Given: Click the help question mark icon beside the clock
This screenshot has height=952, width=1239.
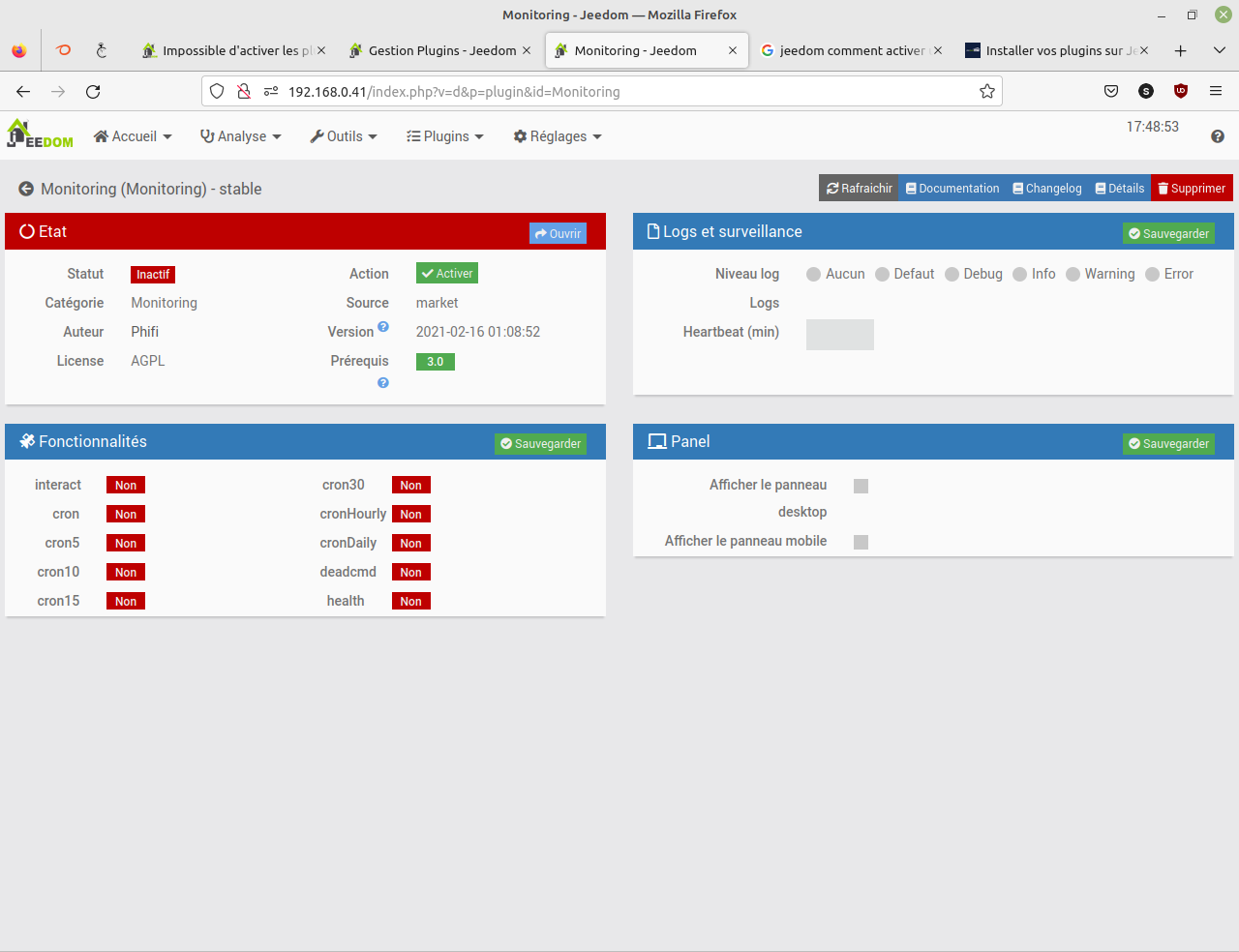Looking at the screenshot, I should [x=1218, y=136].
